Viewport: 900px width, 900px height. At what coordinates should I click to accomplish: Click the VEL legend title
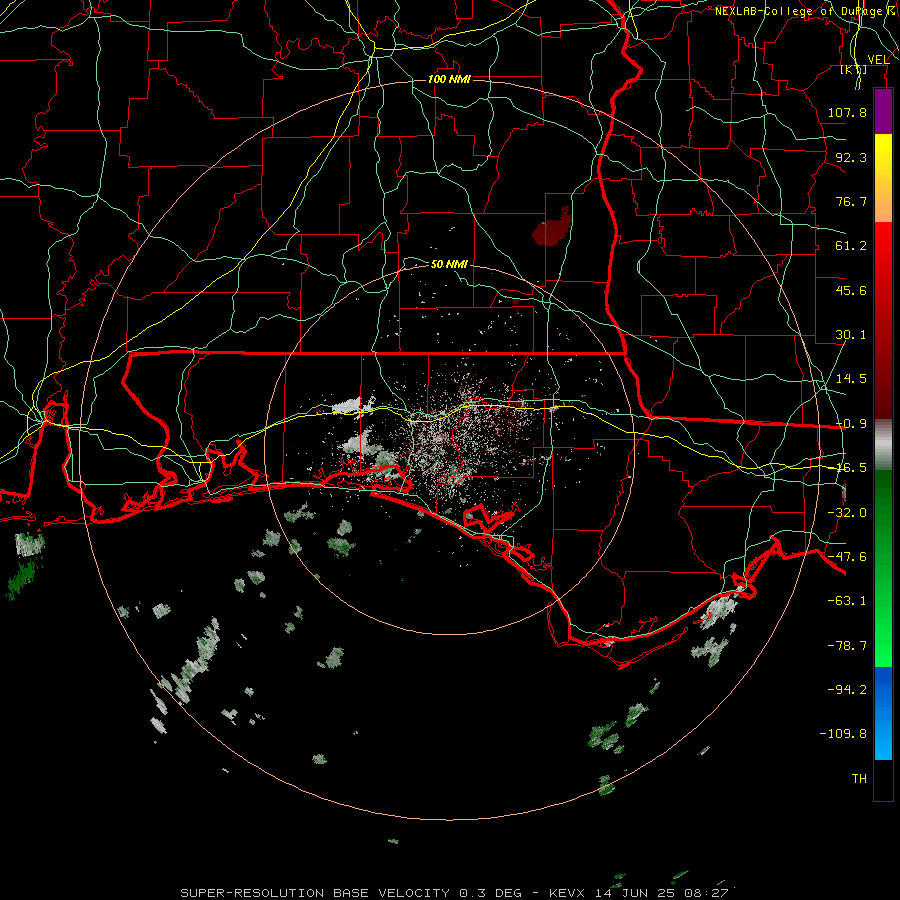[878, 60]
